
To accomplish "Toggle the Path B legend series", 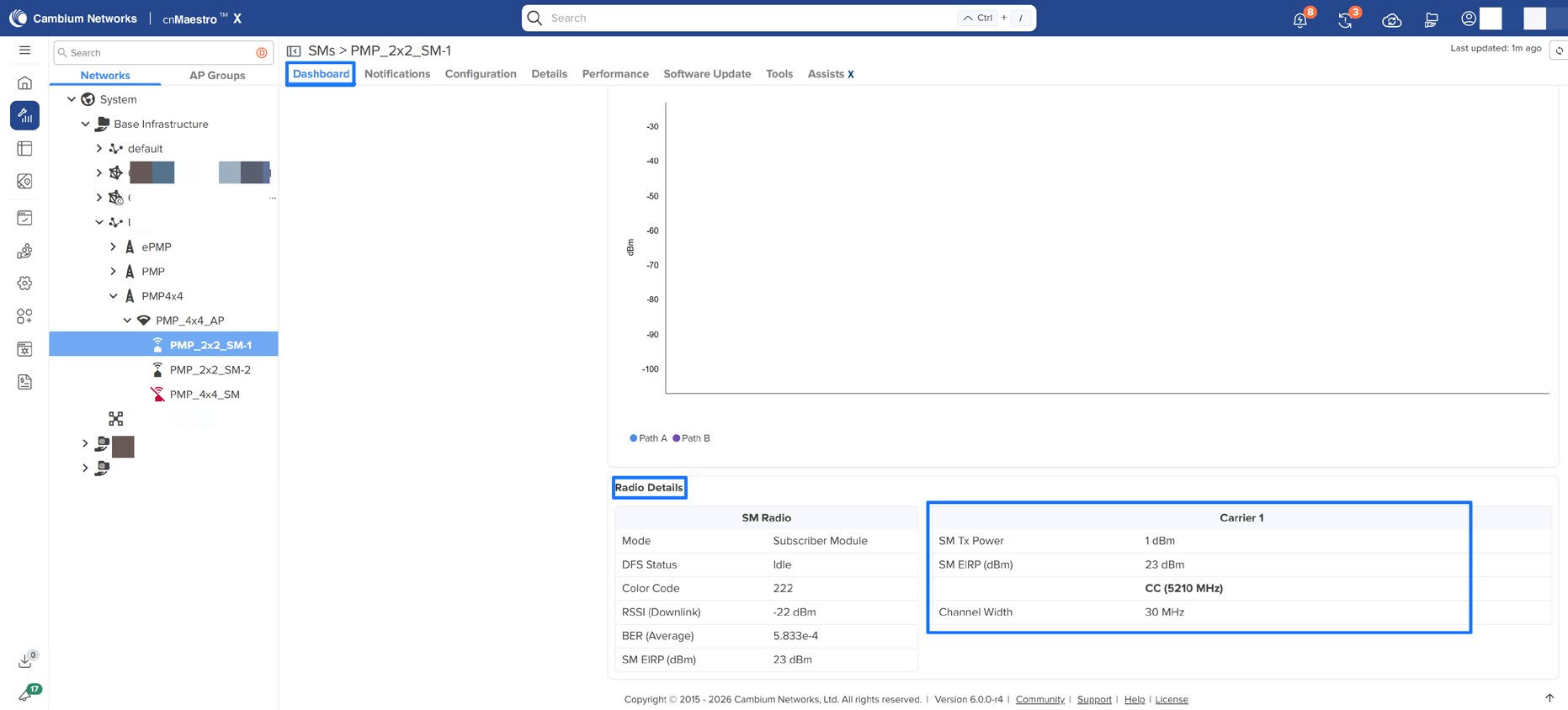I will click(x=691, y=438).
